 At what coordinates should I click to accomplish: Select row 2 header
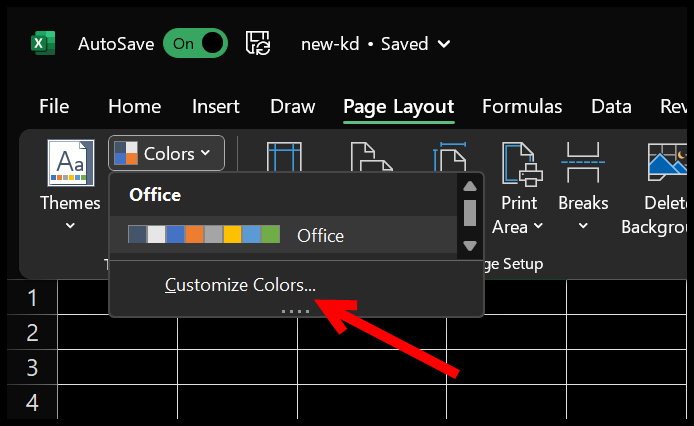(x=32, y=332)
